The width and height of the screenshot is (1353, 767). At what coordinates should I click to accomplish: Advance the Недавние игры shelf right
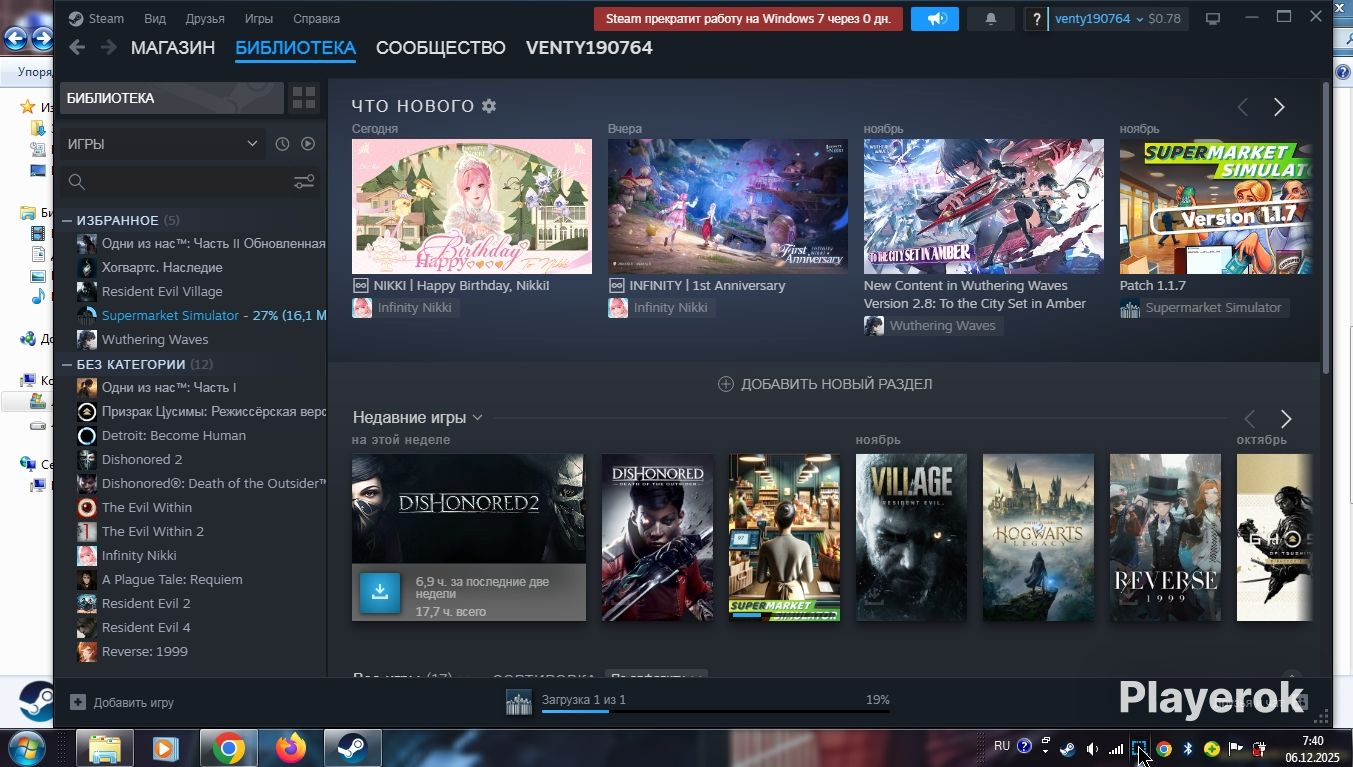click(1286, 419)
